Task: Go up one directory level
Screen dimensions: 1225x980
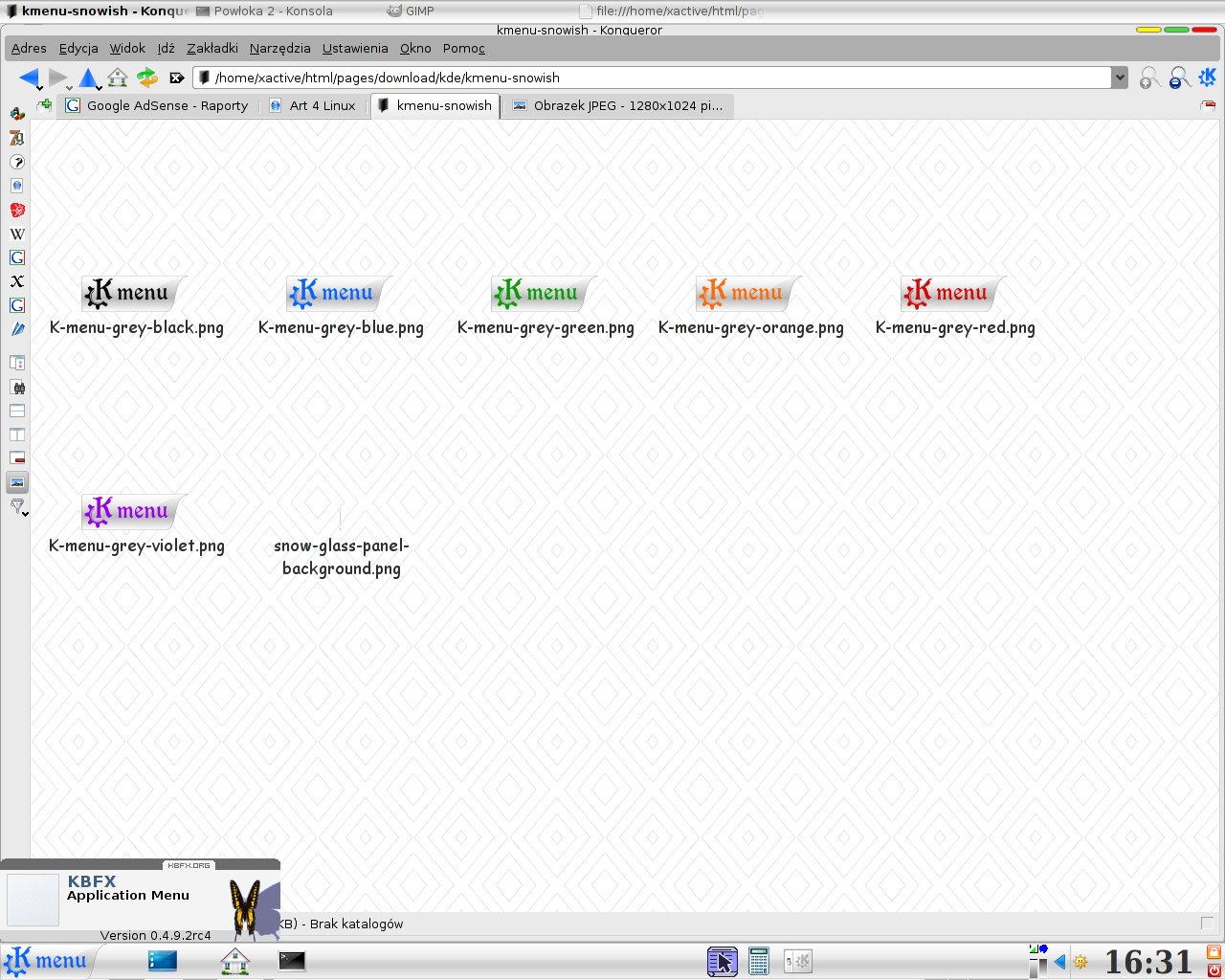Action: [x=88, y=78]
